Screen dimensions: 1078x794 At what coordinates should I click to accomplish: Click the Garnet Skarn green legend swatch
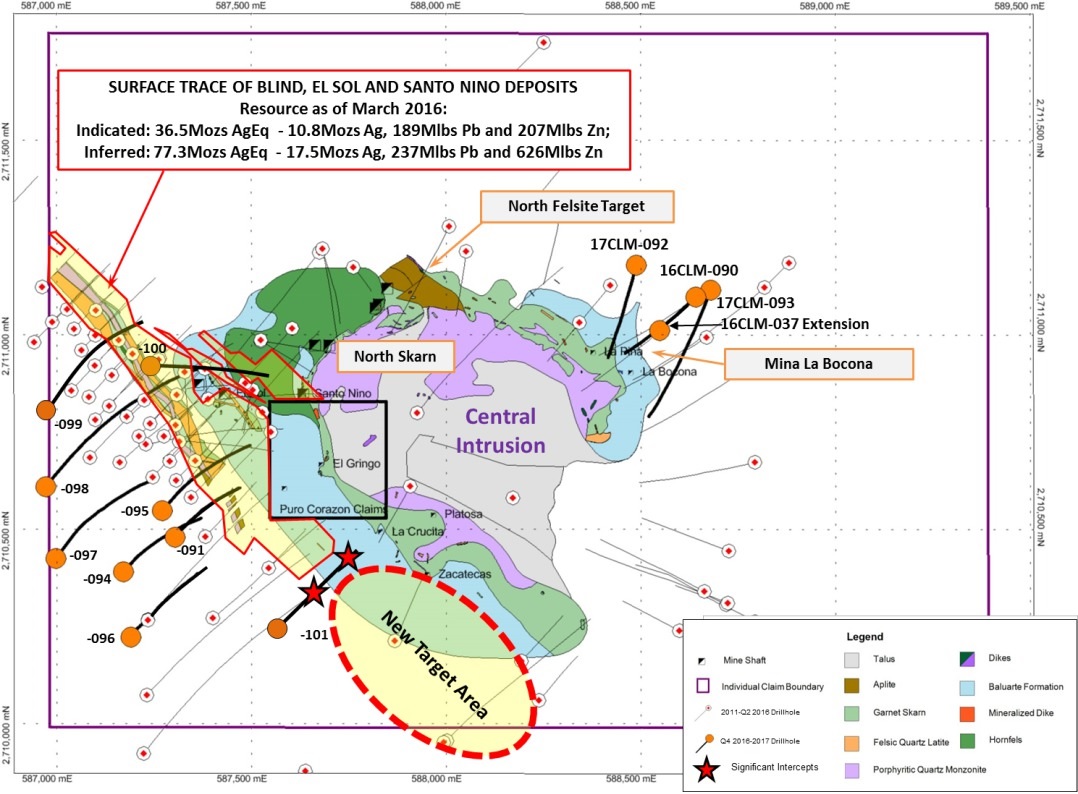point(851,713)
